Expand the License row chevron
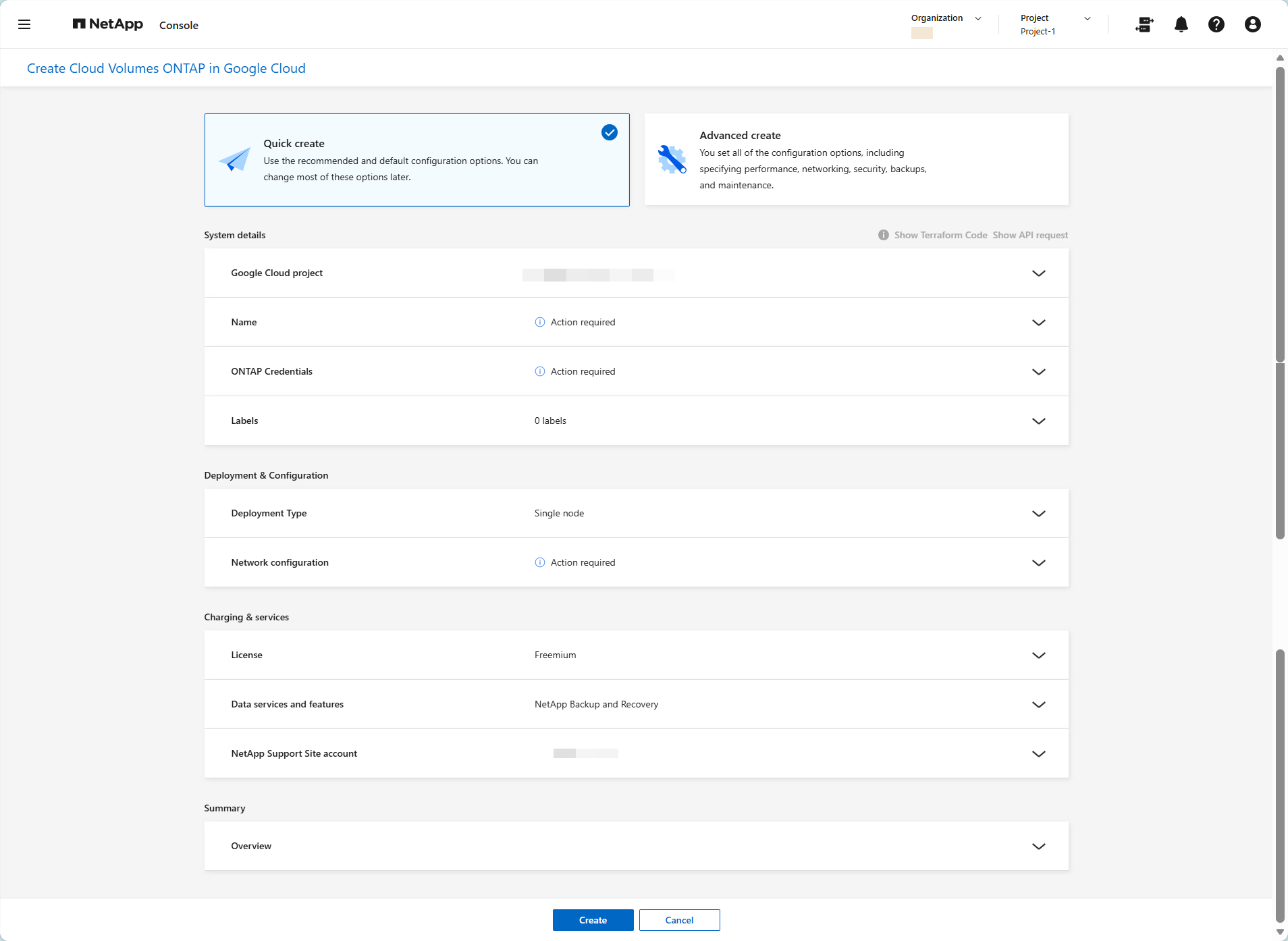This screenshot has height=941, width=1288. [x=1038, y=655]
